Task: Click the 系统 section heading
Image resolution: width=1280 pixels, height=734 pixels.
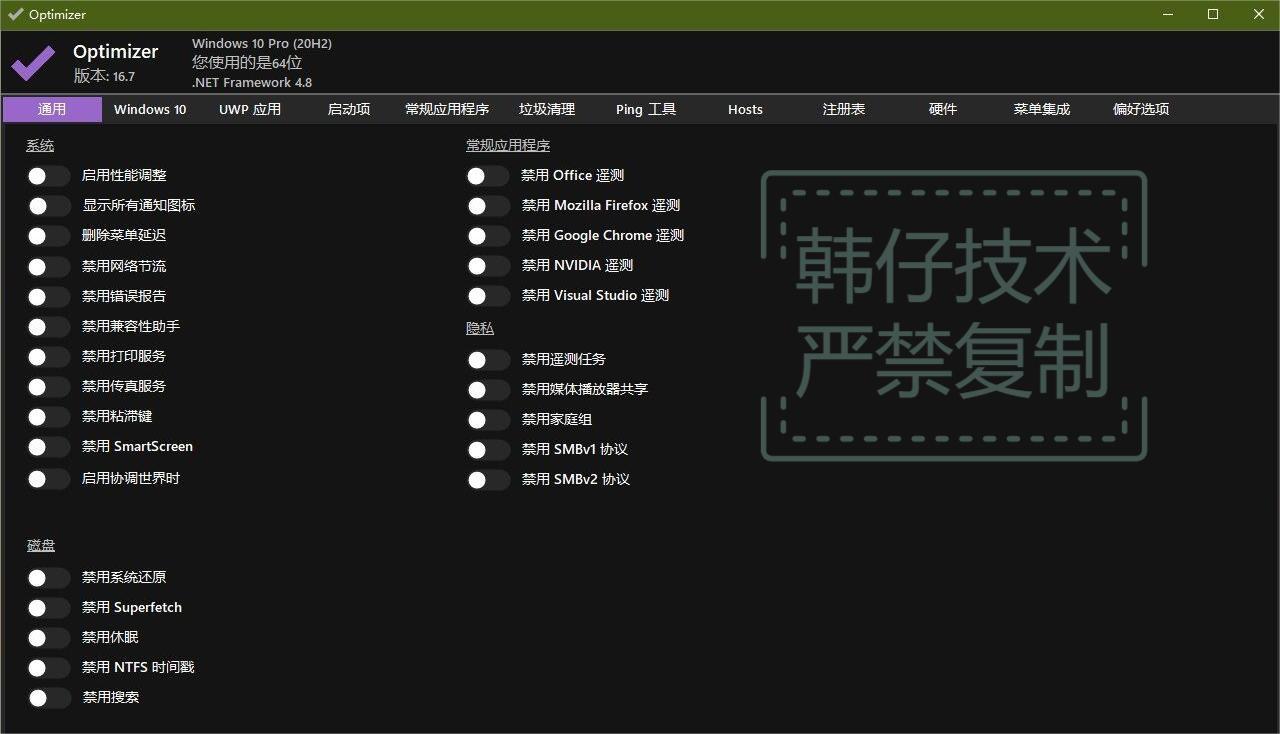Action: point(40,146)
